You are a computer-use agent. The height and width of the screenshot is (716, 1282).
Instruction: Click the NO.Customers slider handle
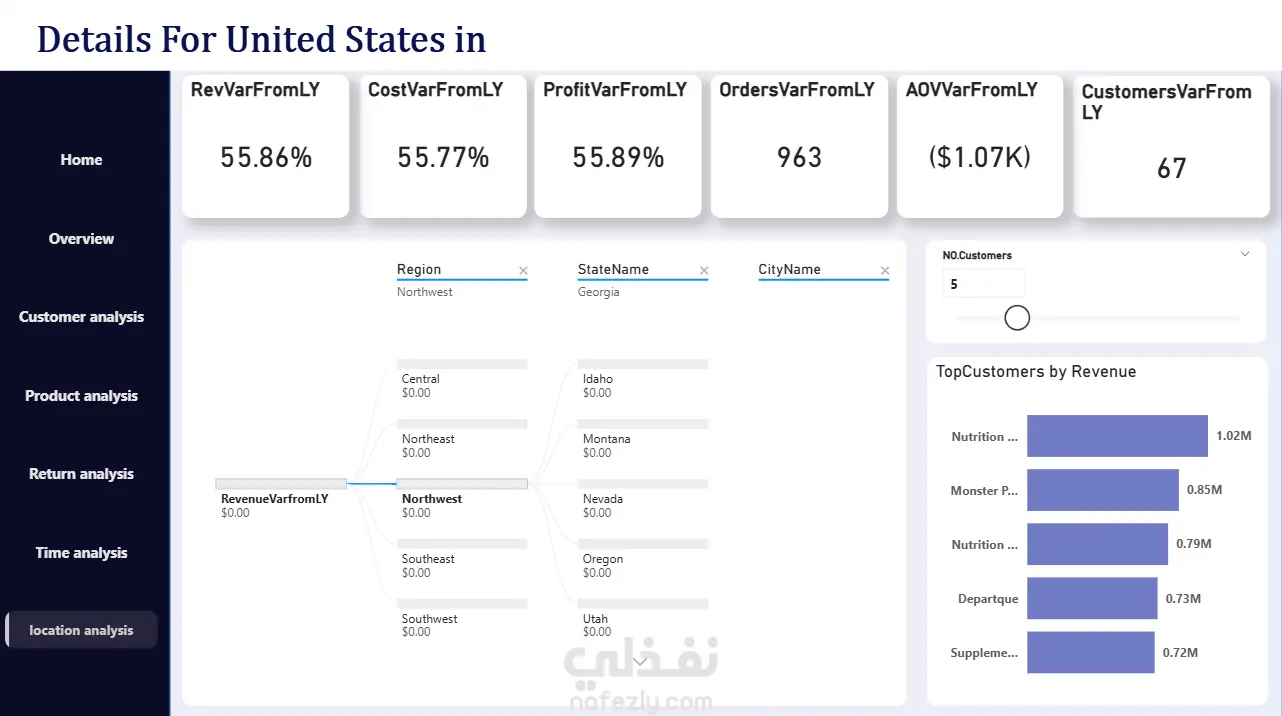click(1017, 318)
